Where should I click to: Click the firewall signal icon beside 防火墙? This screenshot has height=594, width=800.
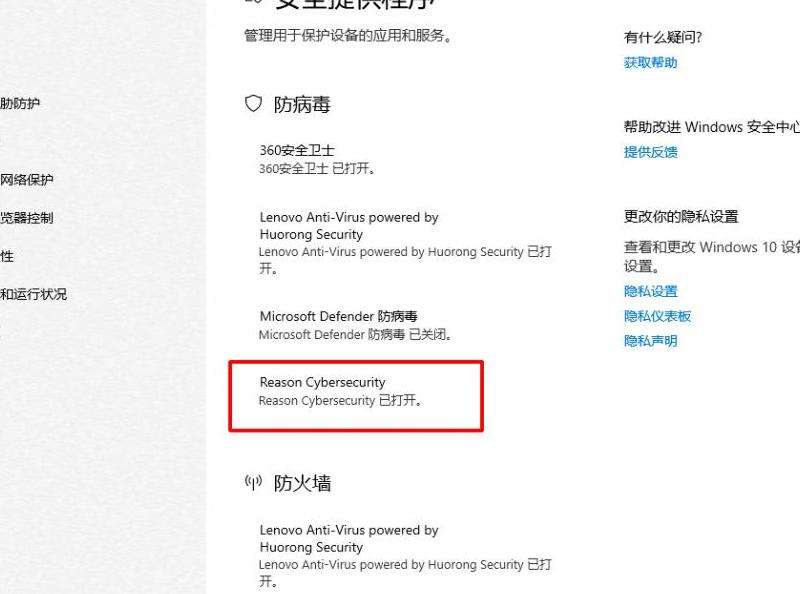254,482
